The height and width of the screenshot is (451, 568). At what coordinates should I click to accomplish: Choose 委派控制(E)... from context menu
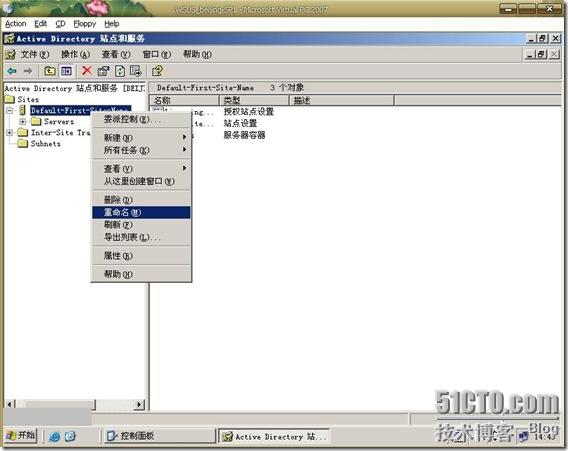[141, 119]
